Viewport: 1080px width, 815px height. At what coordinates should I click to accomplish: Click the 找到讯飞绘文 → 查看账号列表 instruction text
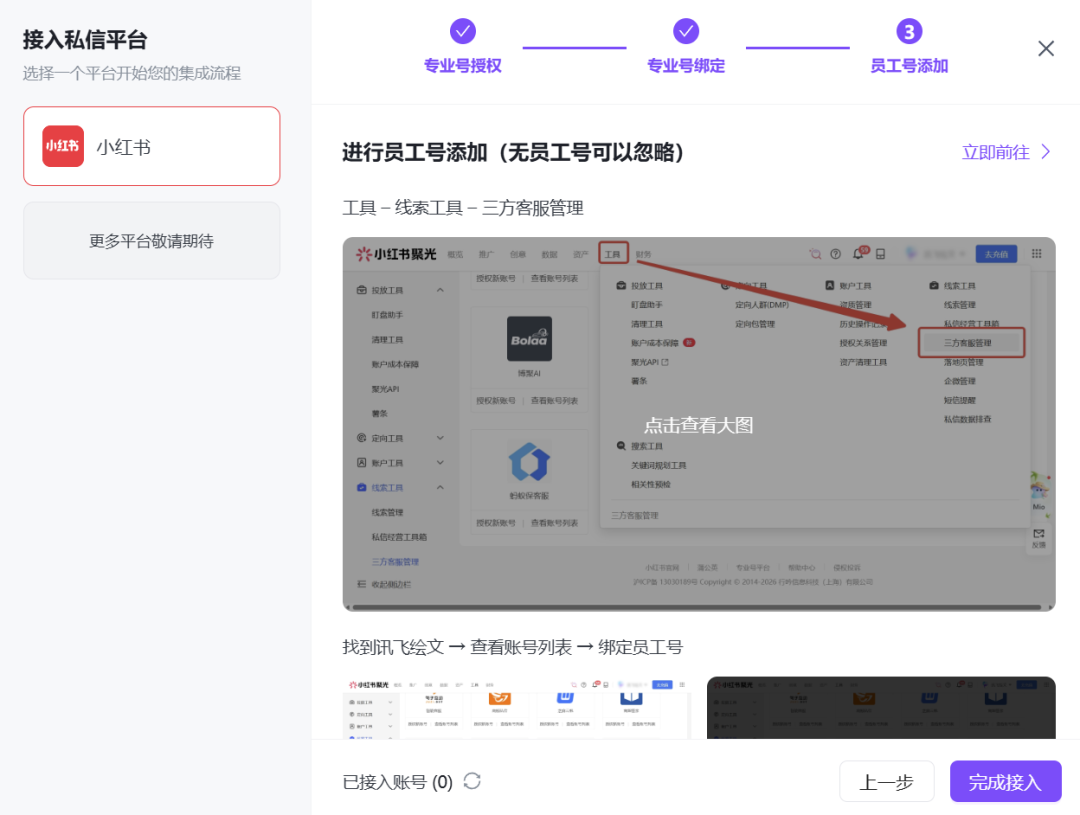click(x=512, y=648)
